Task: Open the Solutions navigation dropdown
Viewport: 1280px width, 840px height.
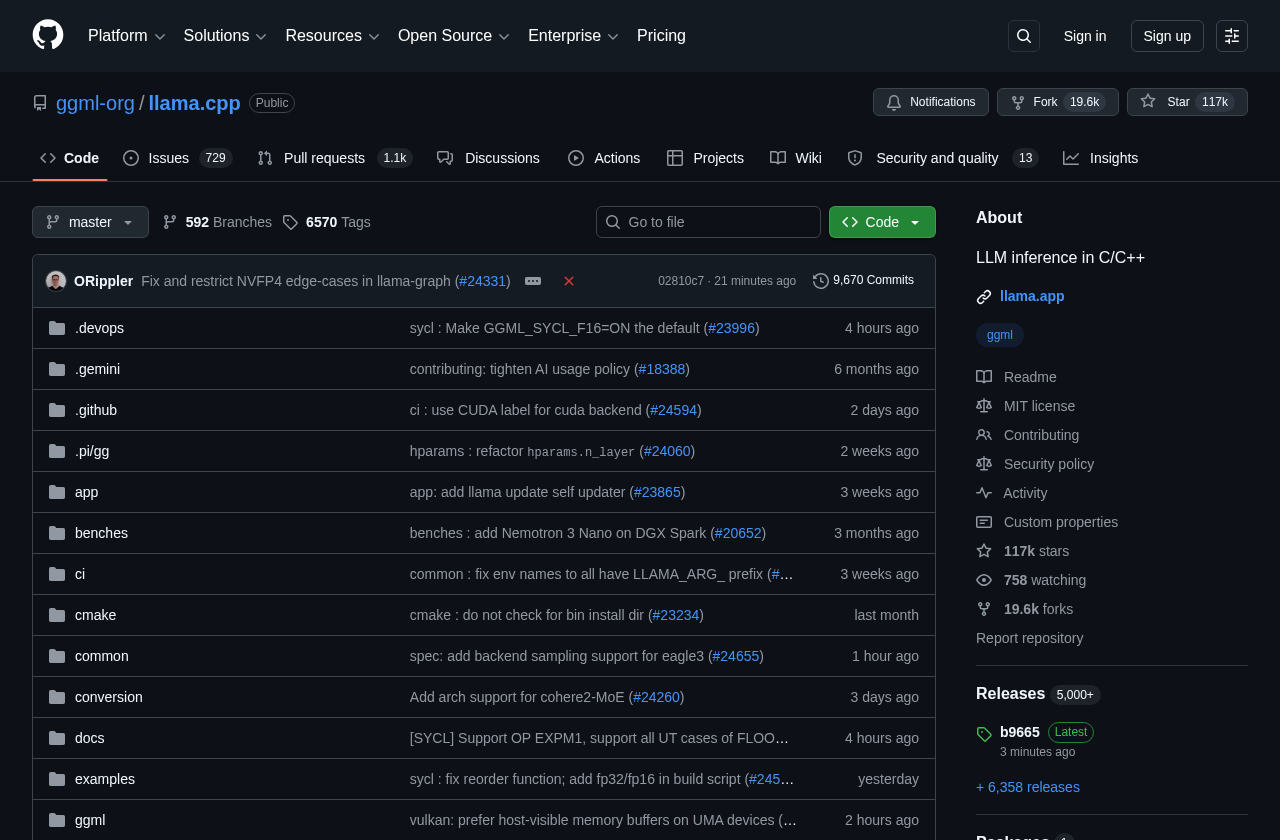Action: coord(225,36)
